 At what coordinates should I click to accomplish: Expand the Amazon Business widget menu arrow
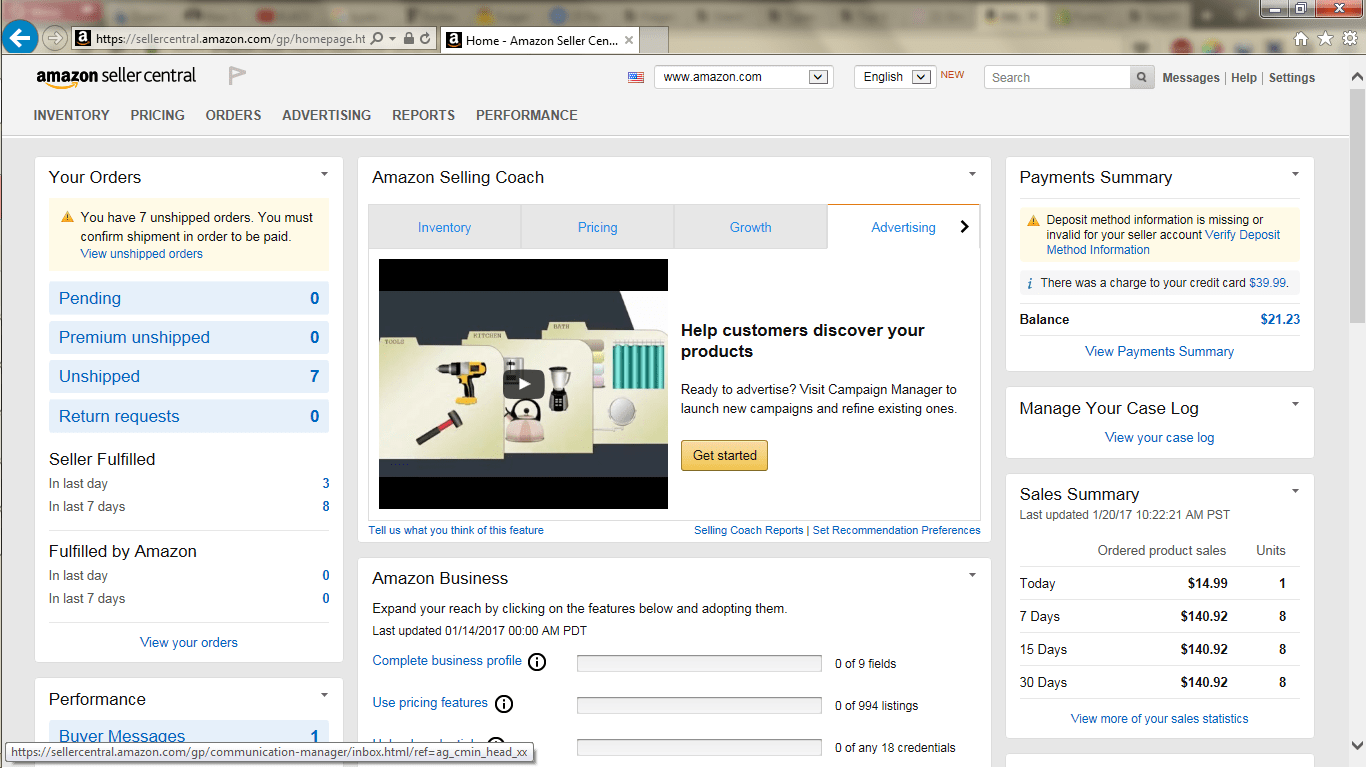click(x=972, y=575)
